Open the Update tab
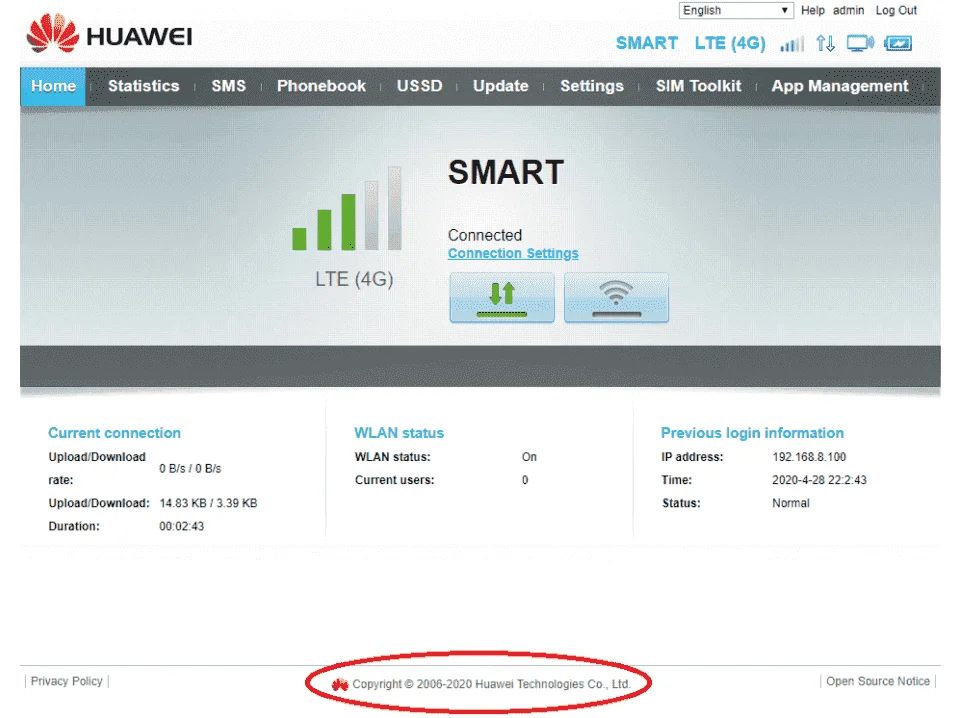 (500, 86)
